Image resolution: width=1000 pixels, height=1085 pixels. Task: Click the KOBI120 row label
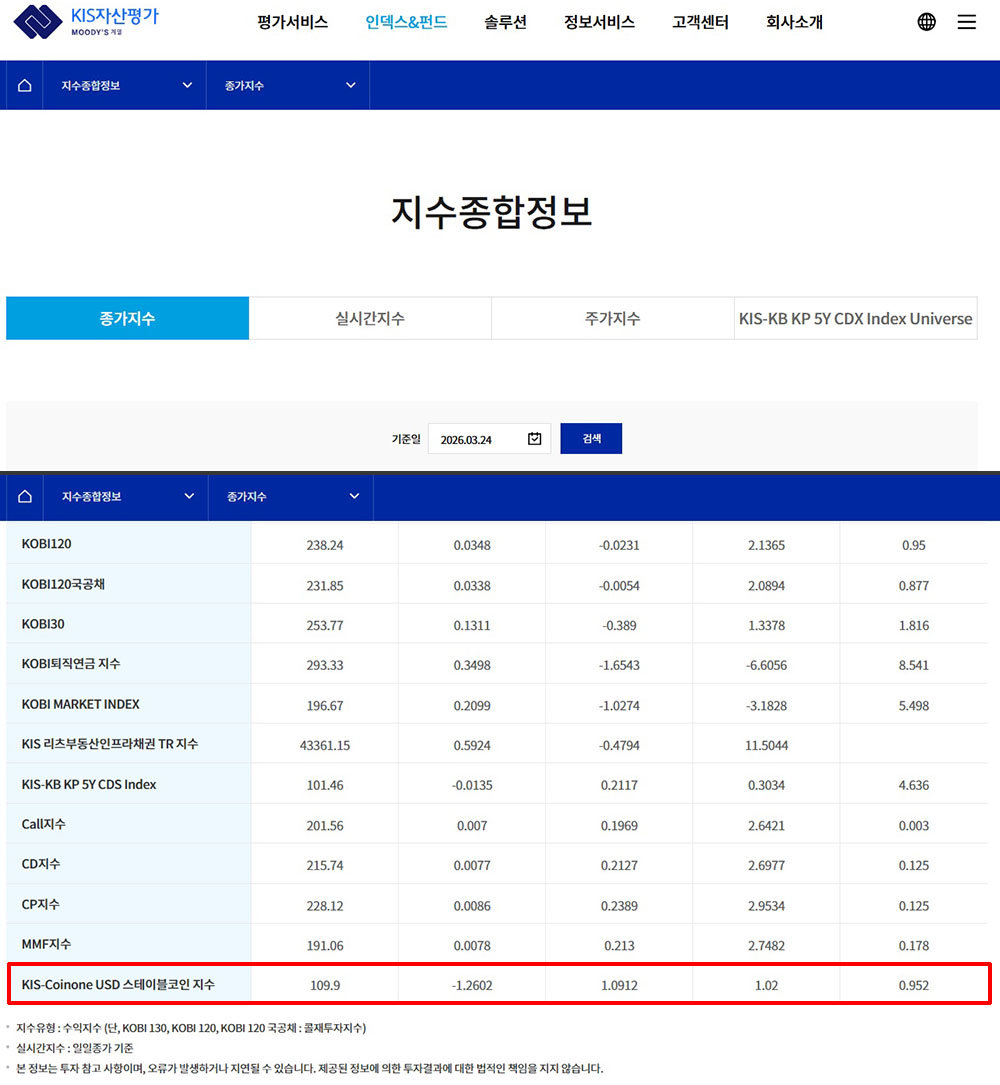(46, 544)
